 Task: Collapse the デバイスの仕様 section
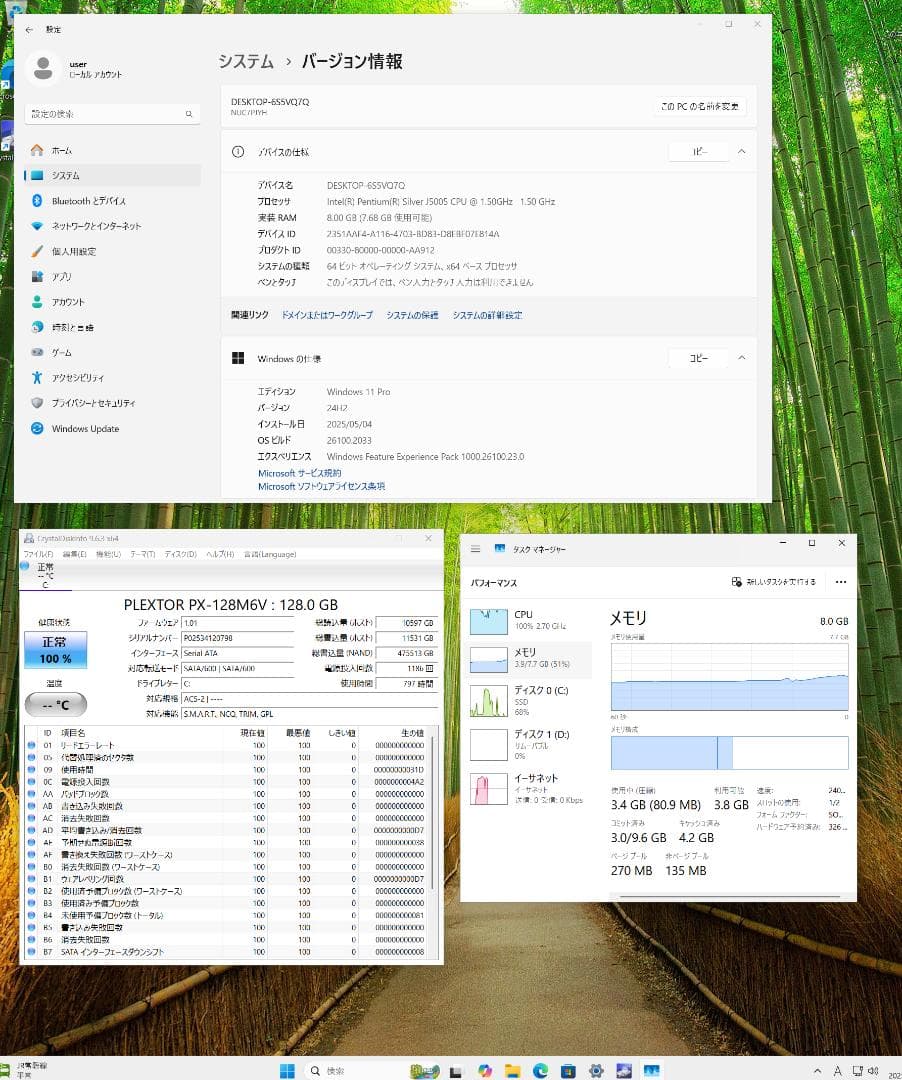(x=741, y=151)
